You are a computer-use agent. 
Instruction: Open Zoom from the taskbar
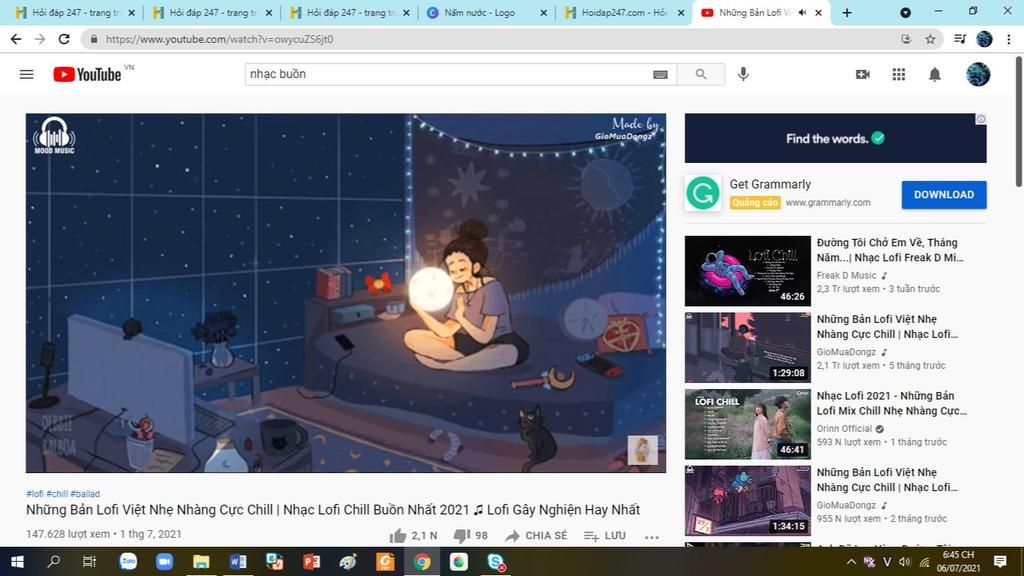[x=165, y=562]
